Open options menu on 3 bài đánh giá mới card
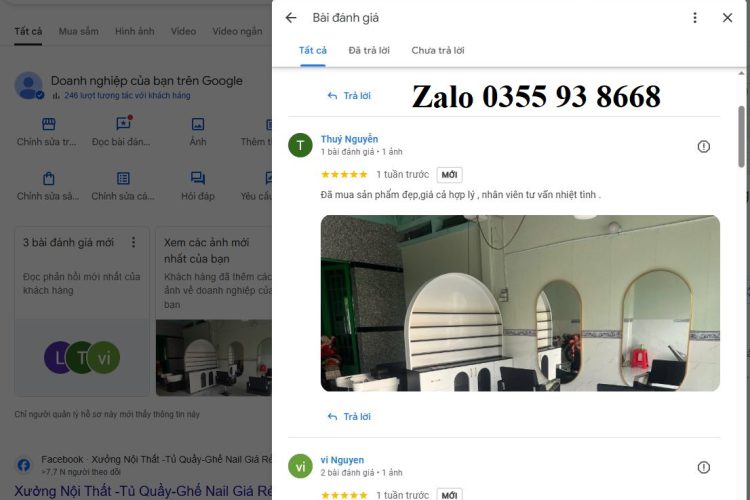This screenshot has width=750, height=500. [x=133, y=242]
